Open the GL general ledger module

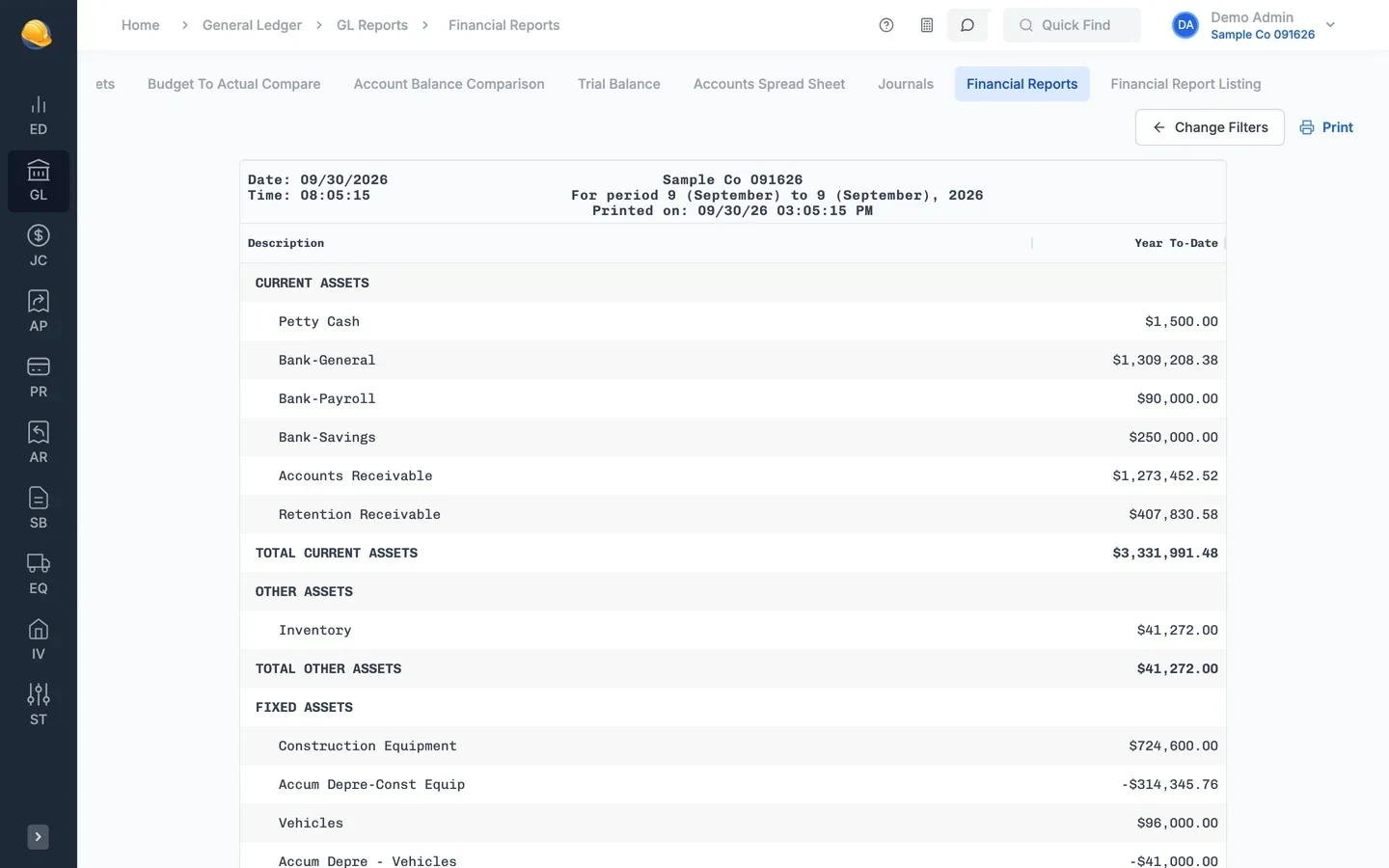tap(39, 181)
